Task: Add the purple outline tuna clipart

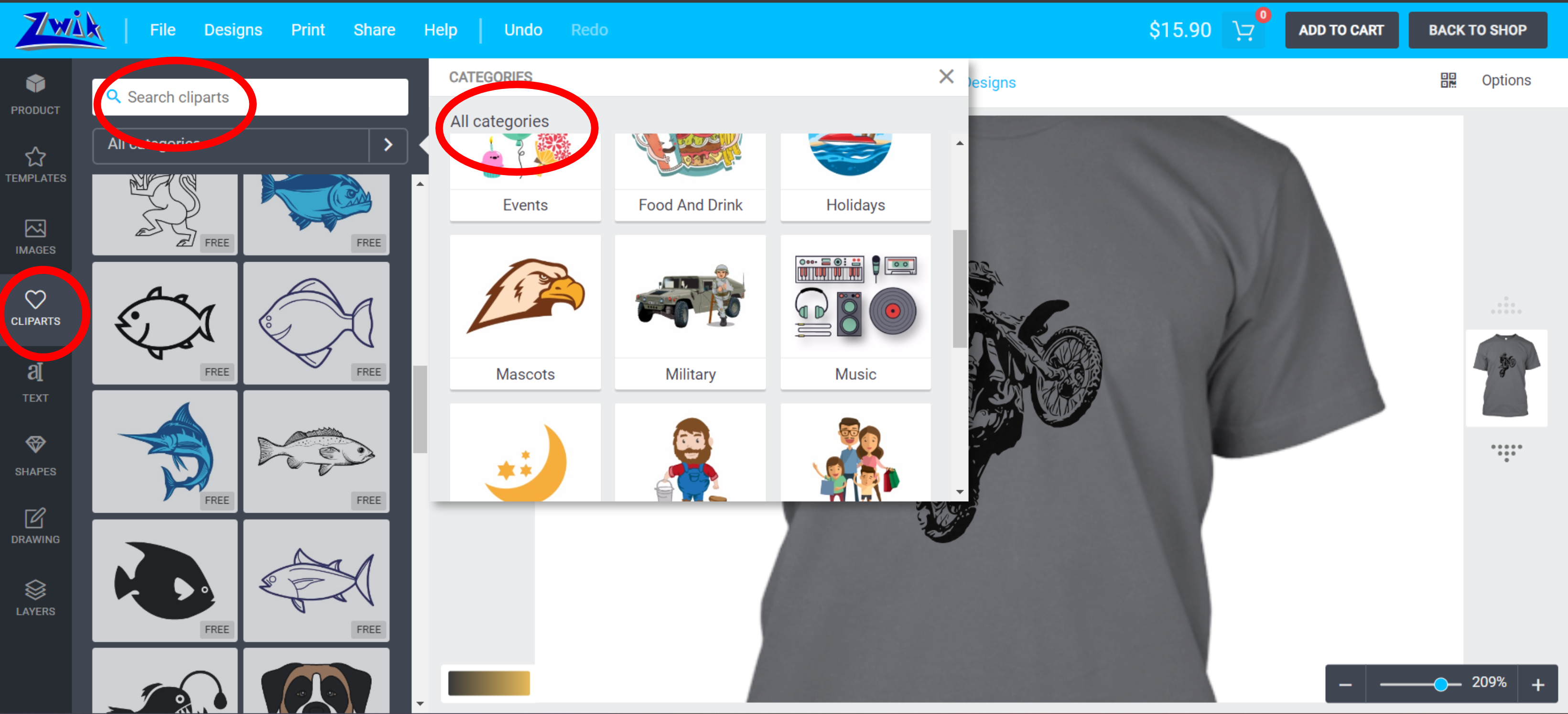Action: point(316,581)
